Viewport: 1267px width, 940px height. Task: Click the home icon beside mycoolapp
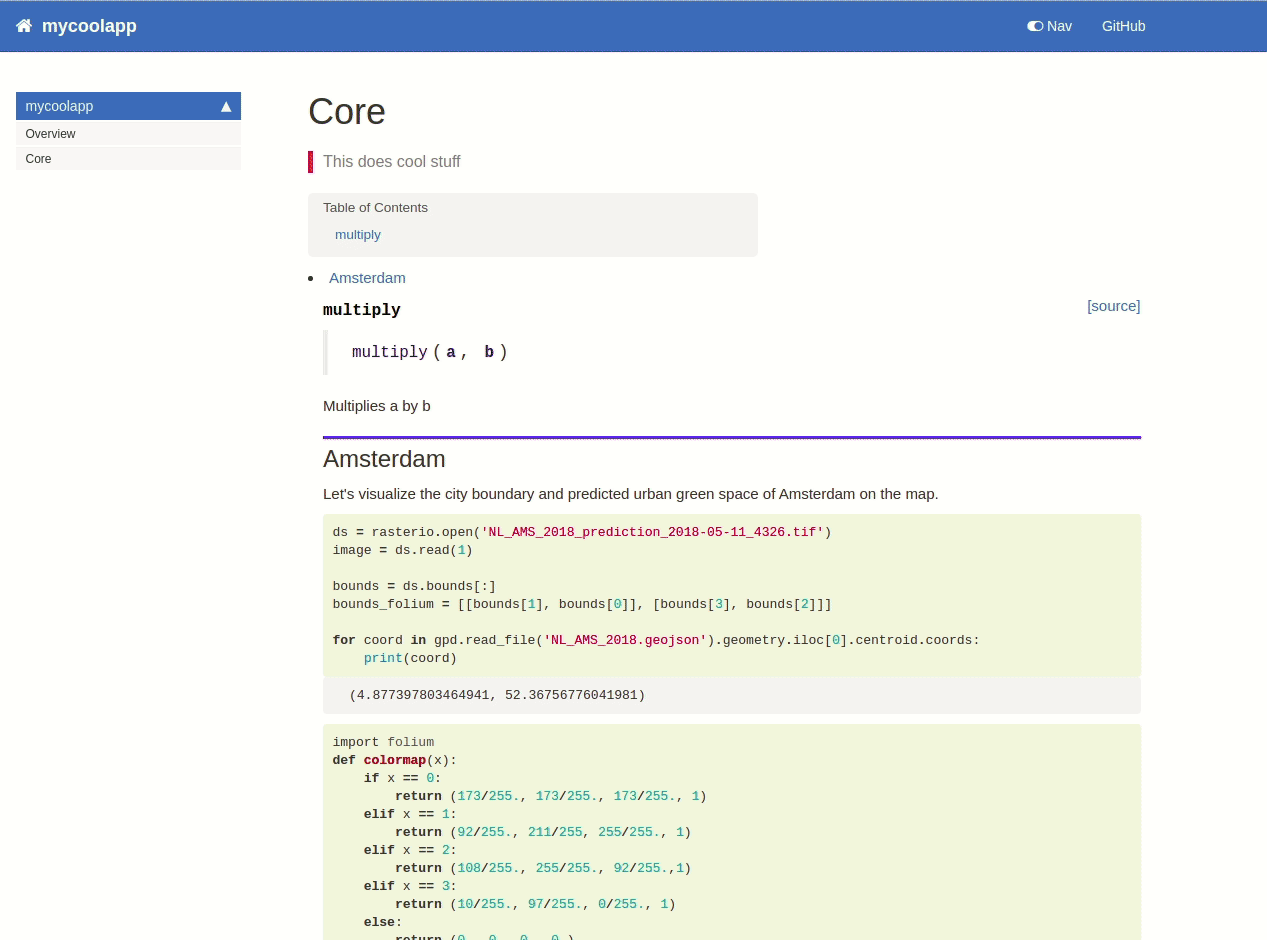click(24, 26)
